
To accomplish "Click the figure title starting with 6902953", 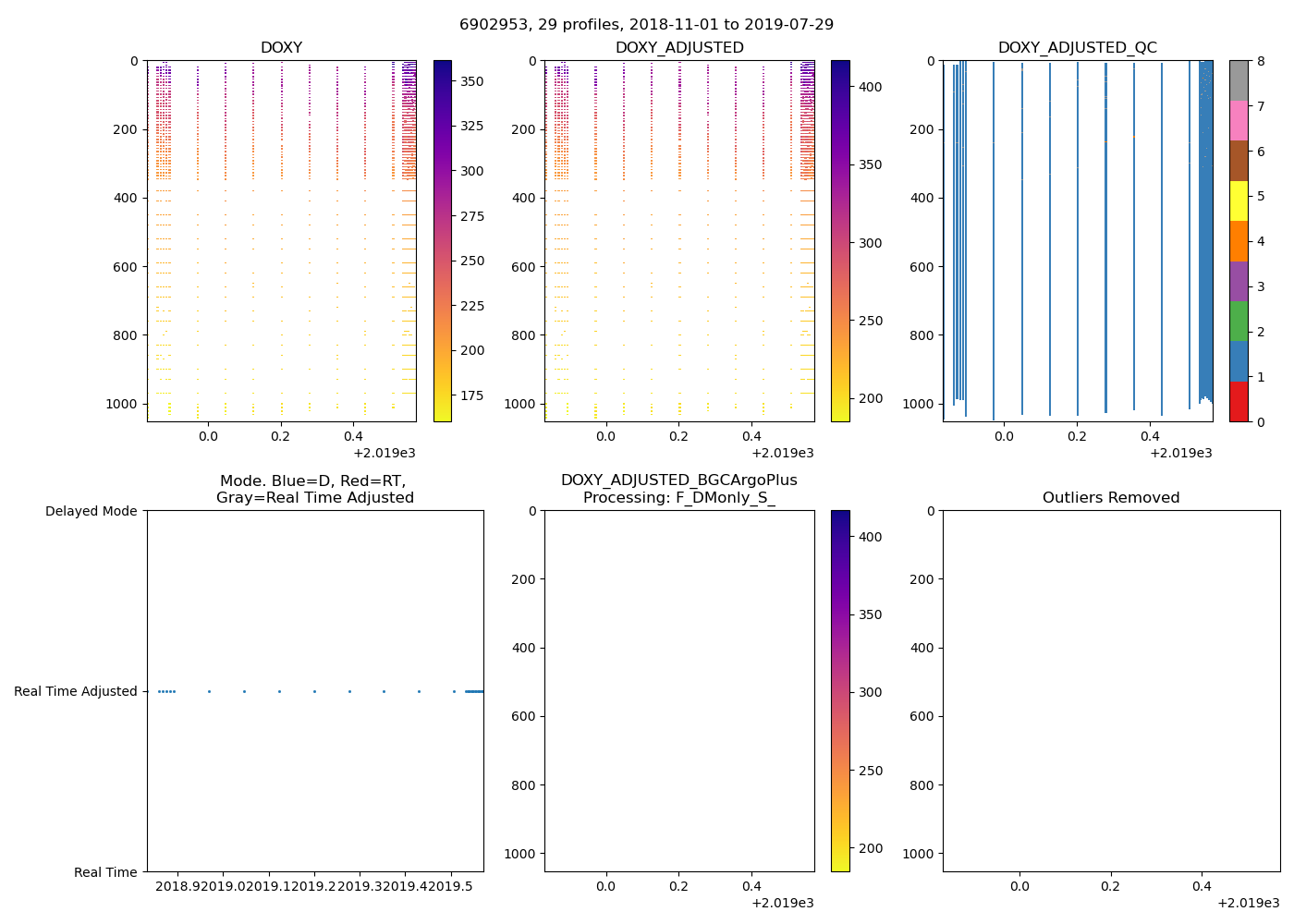I will point(646,24).
